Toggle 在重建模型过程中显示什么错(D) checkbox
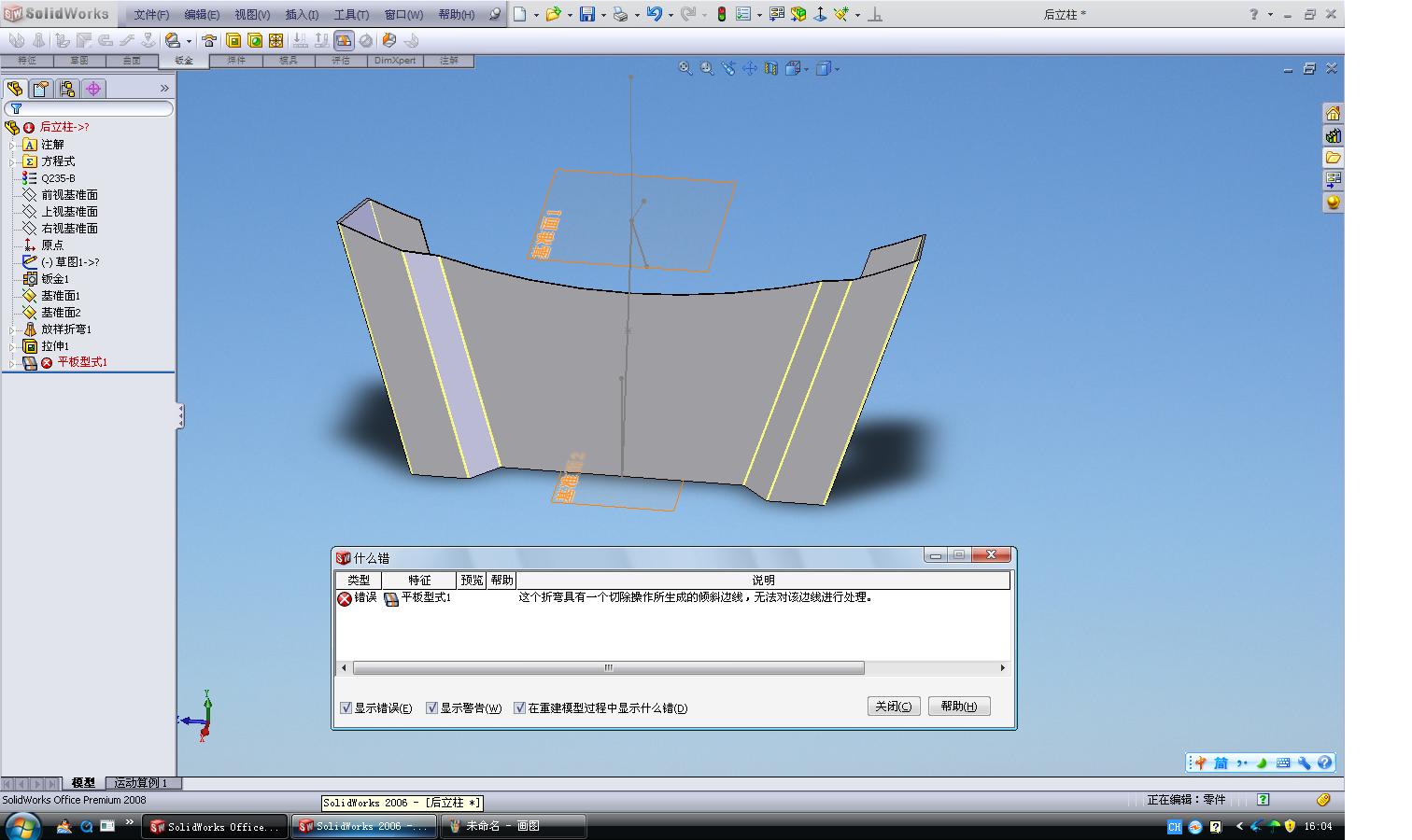Viewport: 1412px width, 840px height. (520, 707)
